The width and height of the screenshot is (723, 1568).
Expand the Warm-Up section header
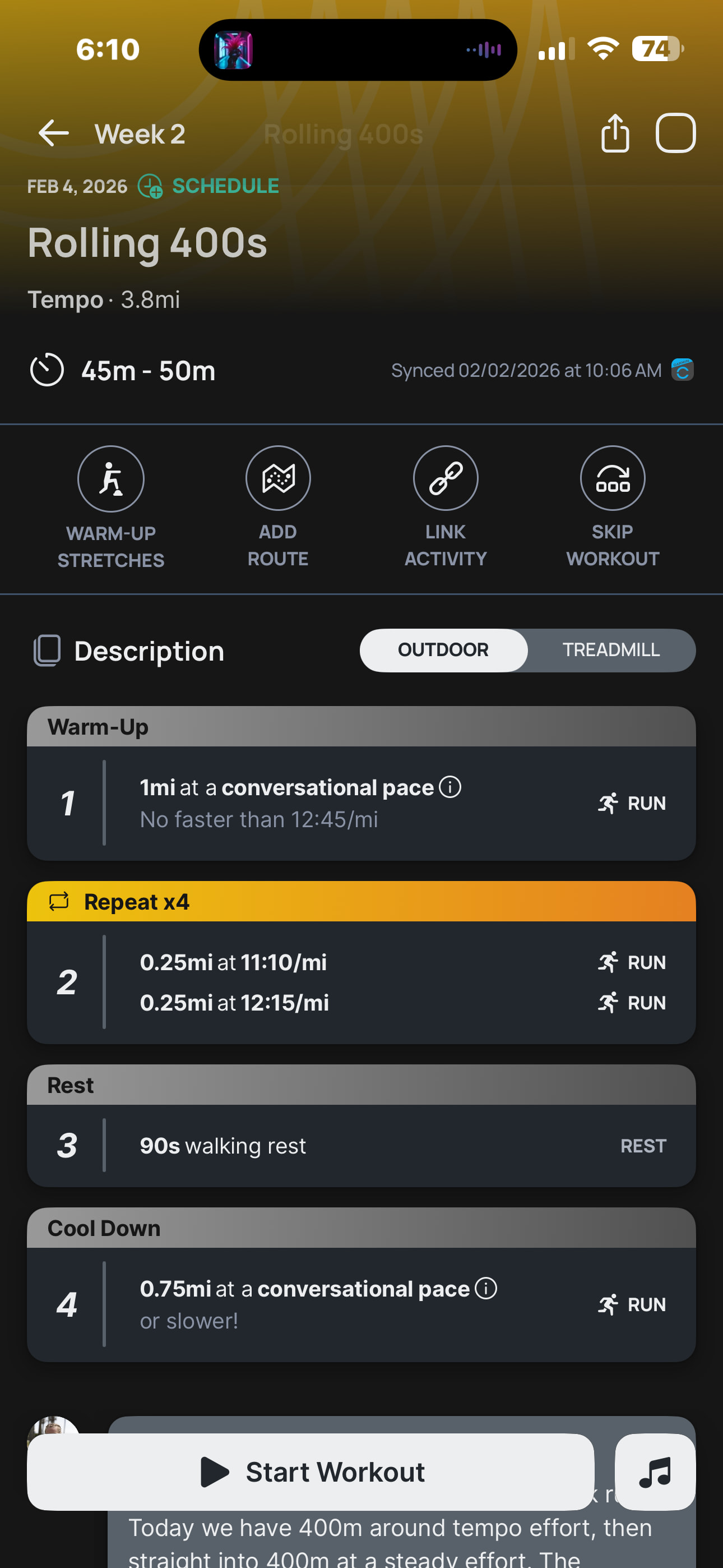point(361,727)
